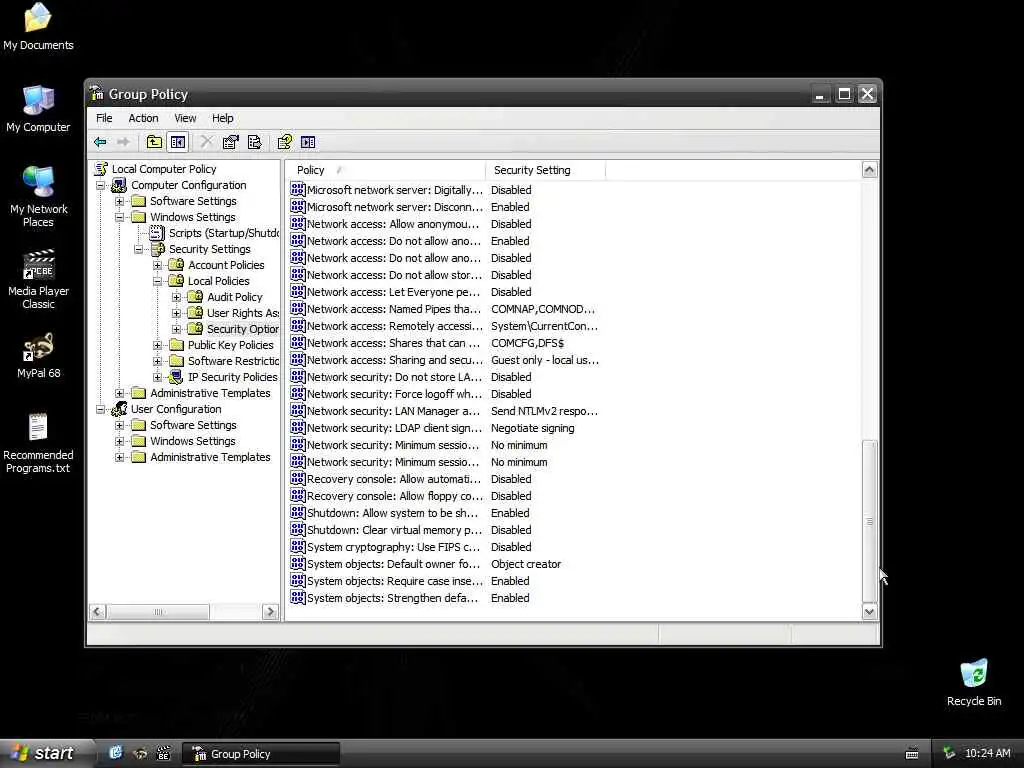Sort by the Policy column header

(x=385, y=170)
